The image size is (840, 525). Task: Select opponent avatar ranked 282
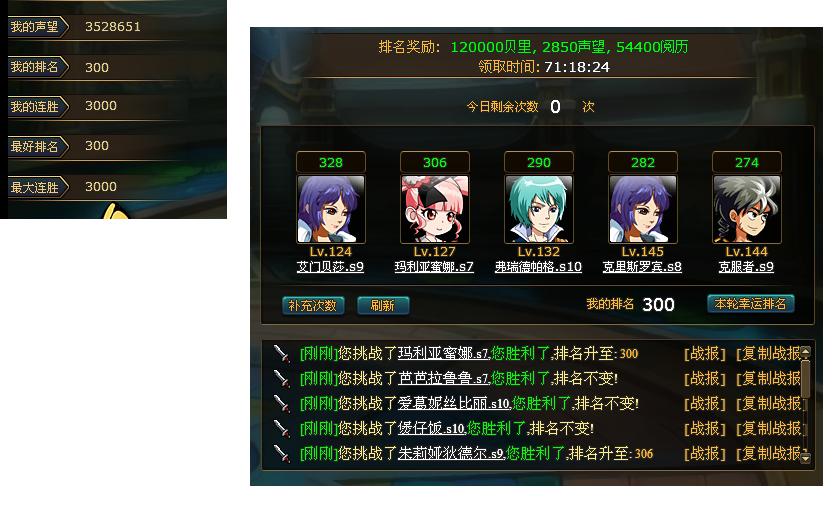[642, 209]
